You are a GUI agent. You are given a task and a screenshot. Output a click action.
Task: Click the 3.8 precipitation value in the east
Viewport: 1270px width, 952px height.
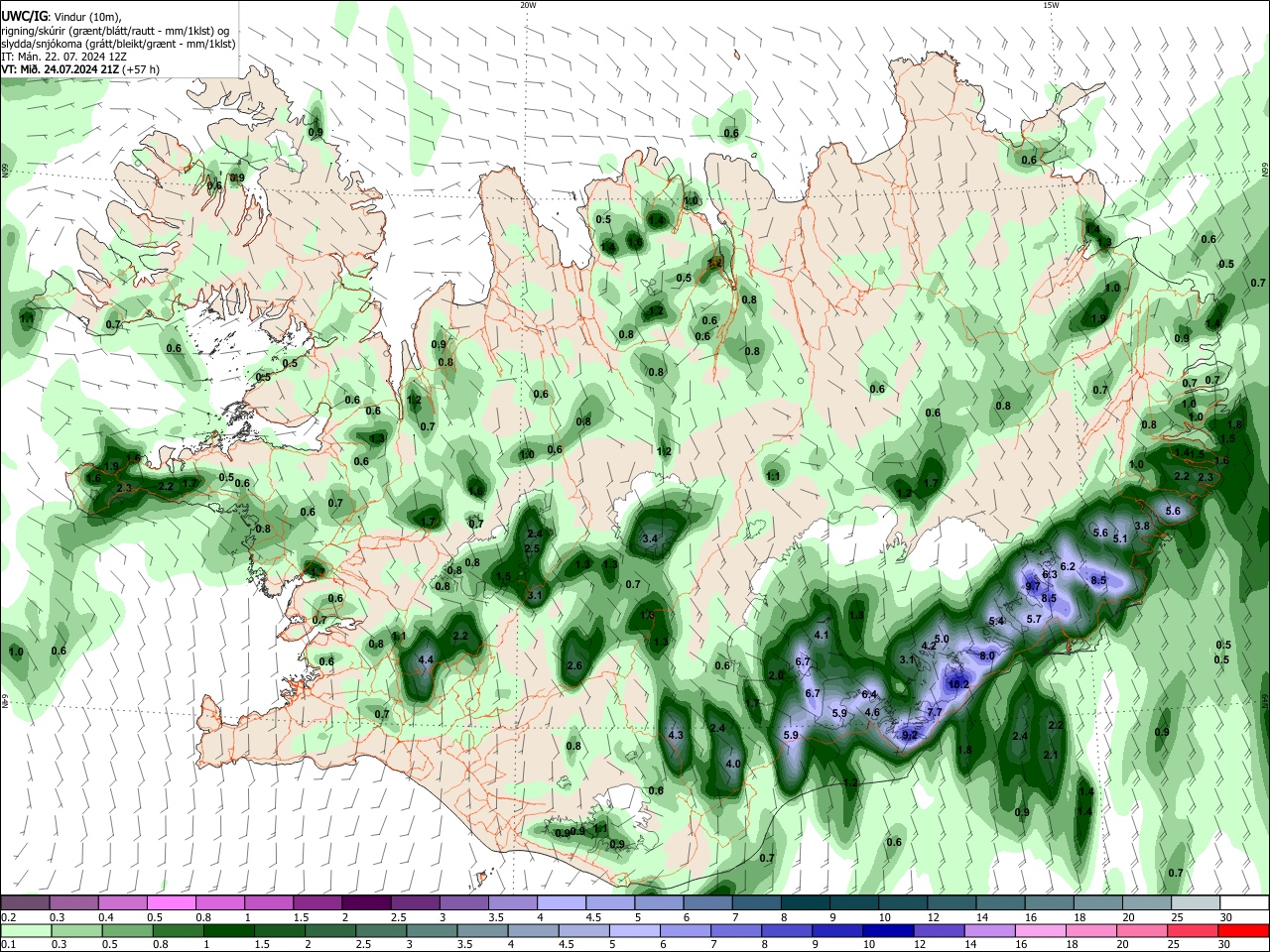1142,526
